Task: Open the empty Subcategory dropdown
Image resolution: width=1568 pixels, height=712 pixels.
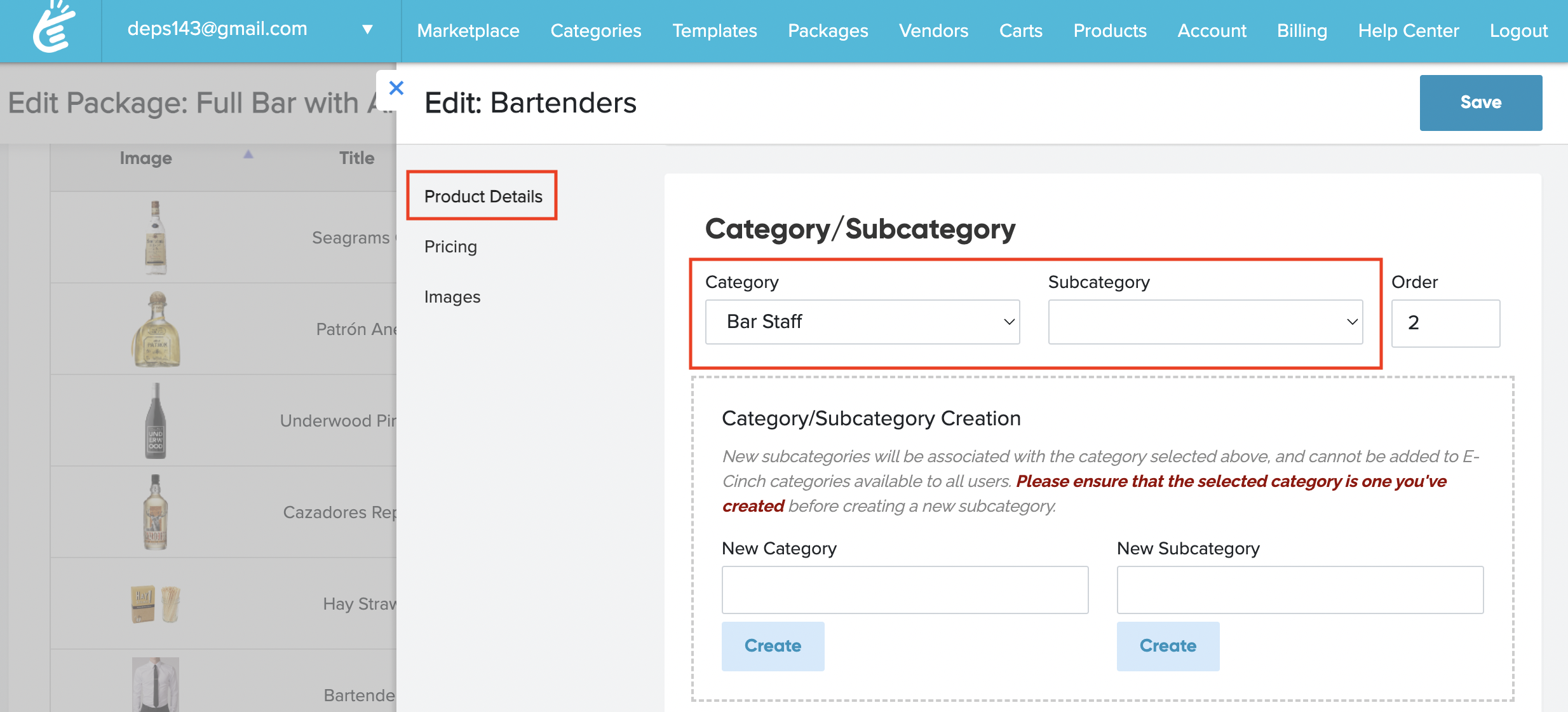Action: 1205,322
